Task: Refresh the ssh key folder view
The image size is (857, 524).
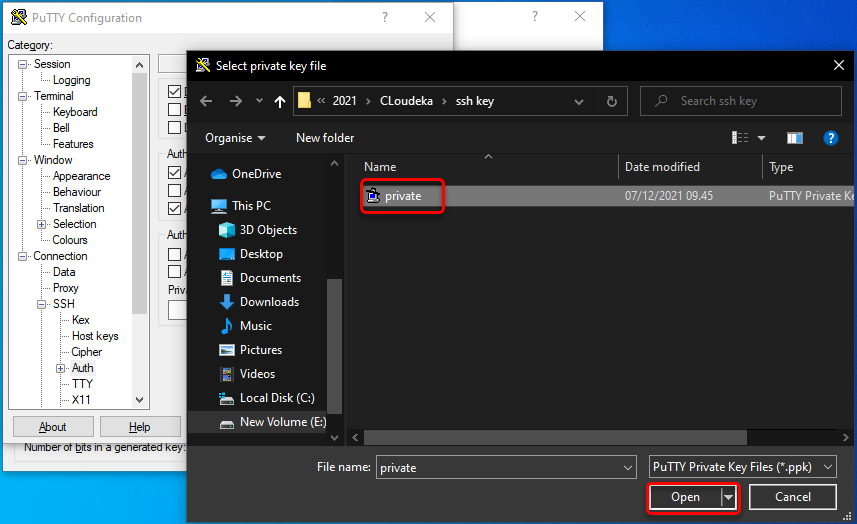Action: coord(612,101)
